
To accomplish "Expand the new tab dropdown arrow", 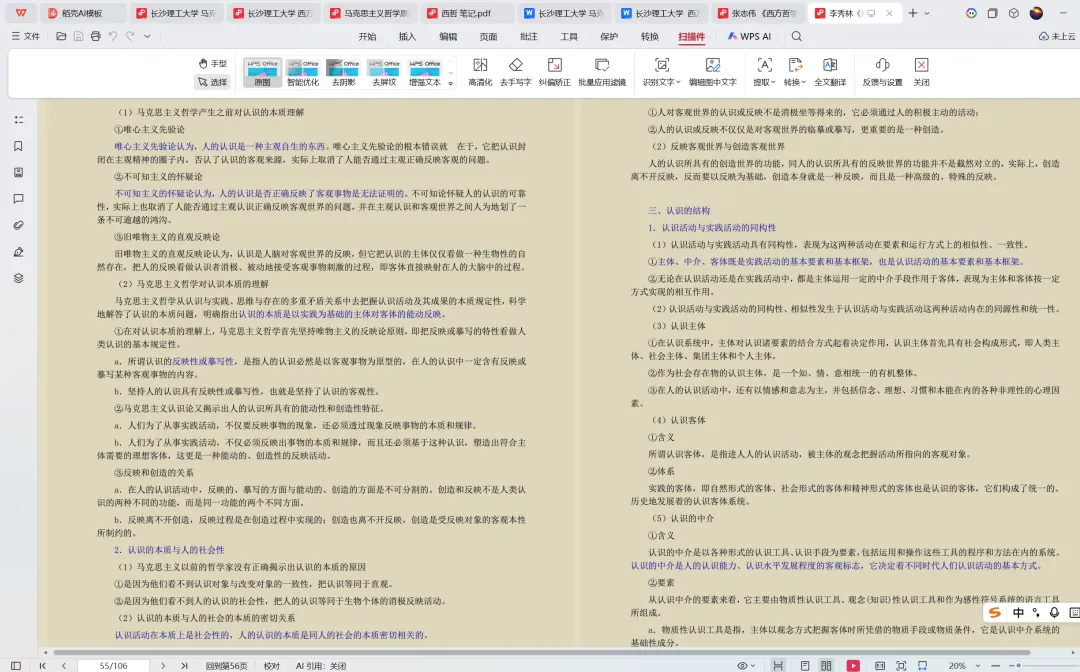I will click(x=926, y=13).
